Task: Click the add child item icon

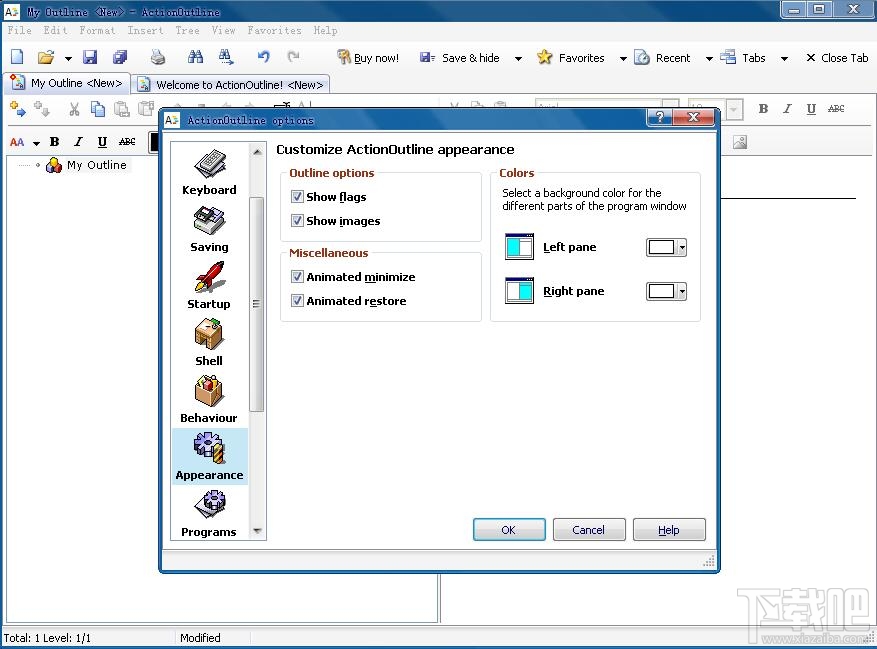Action: pos(17,109)
